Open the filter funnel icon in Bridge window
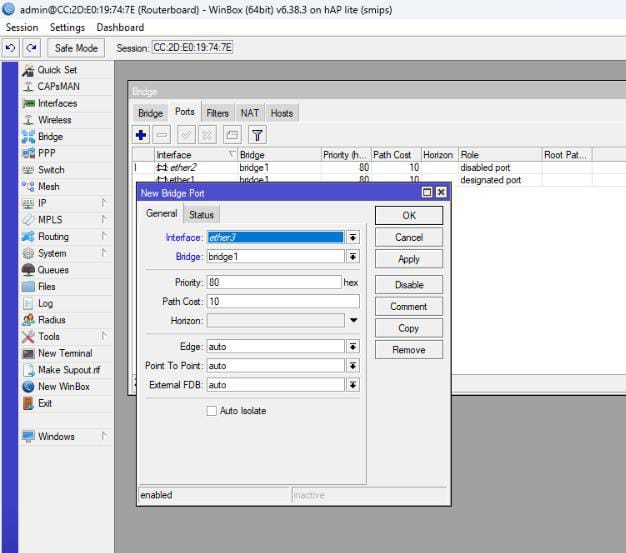Screen dimensions: 626x553 coord(257,135)
